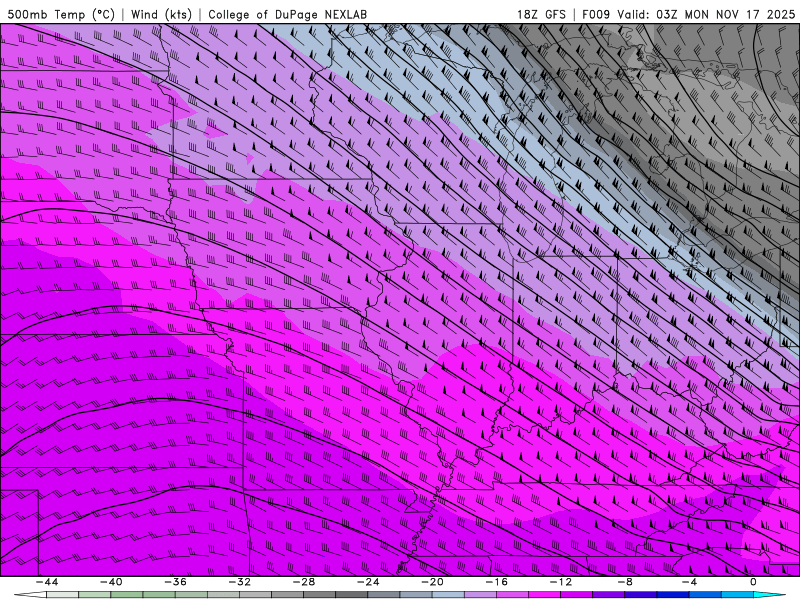
Task: Click the "Valid: 03Z MON NOV 17 2025" text
Action: 706,14
